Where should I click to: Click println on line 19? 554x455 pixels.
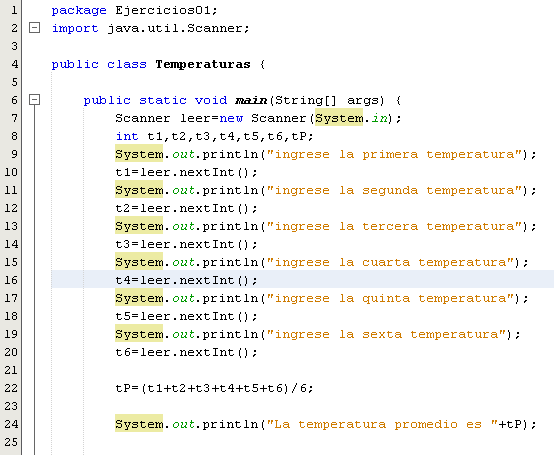pyautogui.click(x=230, y=335)
